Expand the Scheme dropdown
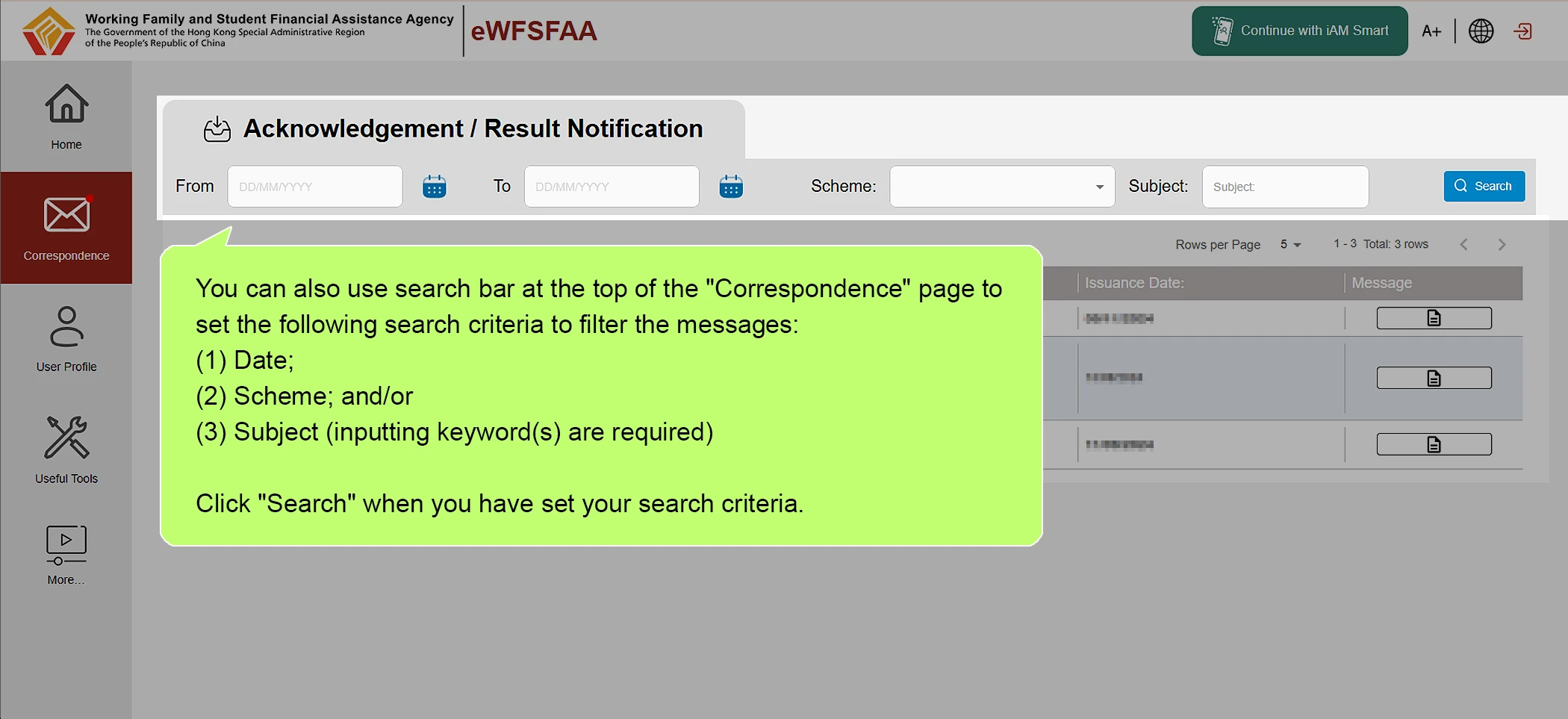 (1002, 187)
